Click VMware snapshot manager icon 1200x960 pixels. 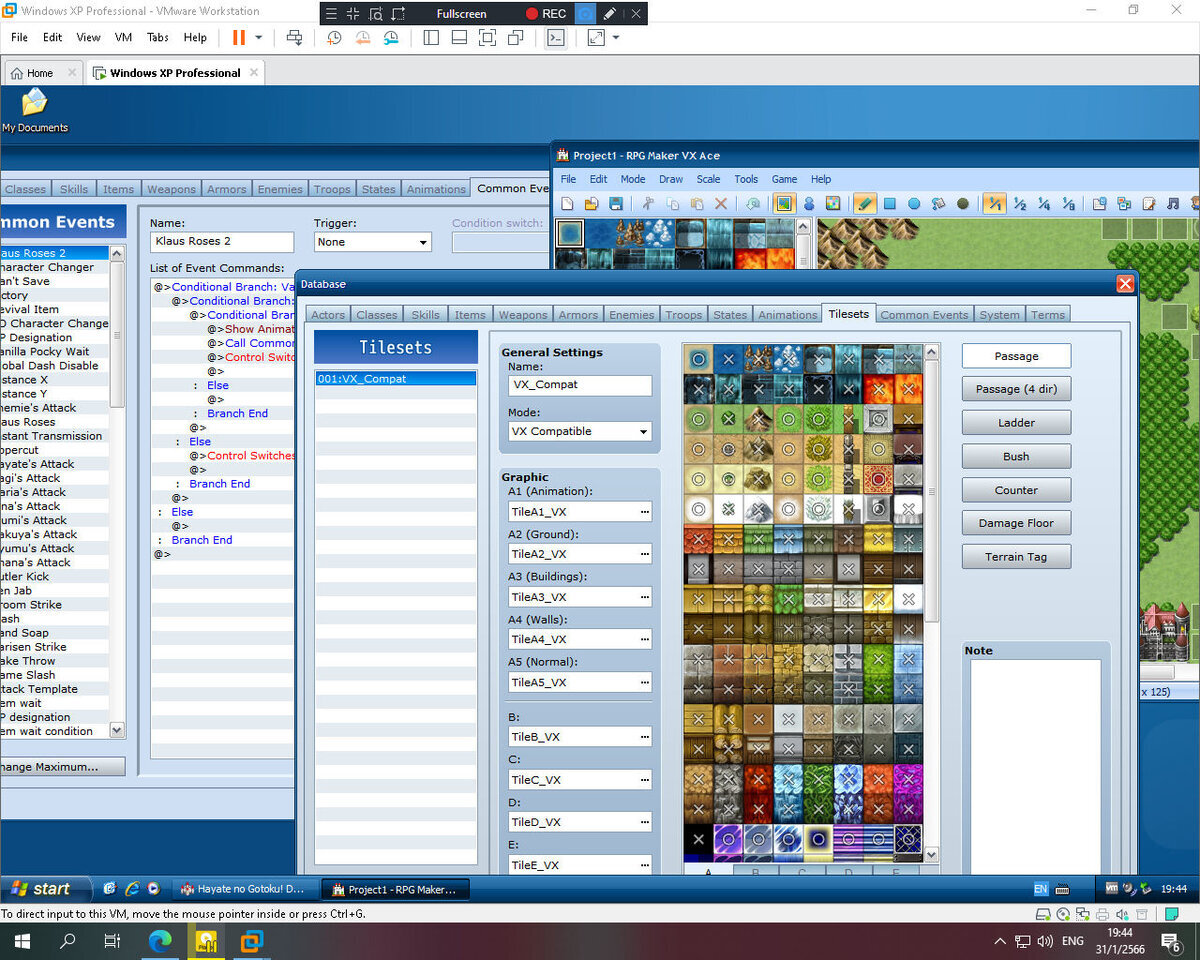coord(391,37)
